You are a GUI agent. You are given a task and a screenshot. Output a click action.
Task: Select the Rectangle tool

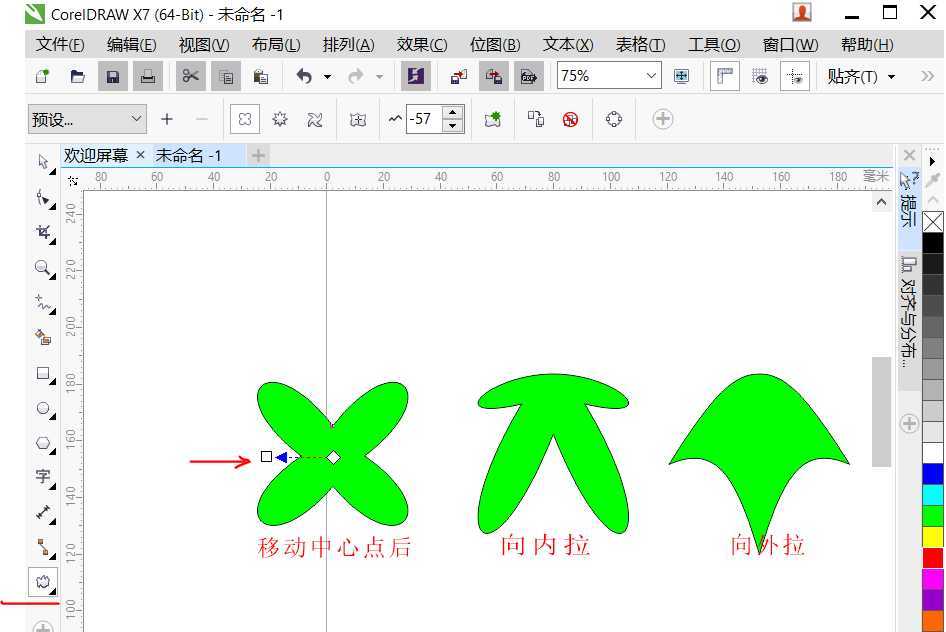(x=42, y=374)
